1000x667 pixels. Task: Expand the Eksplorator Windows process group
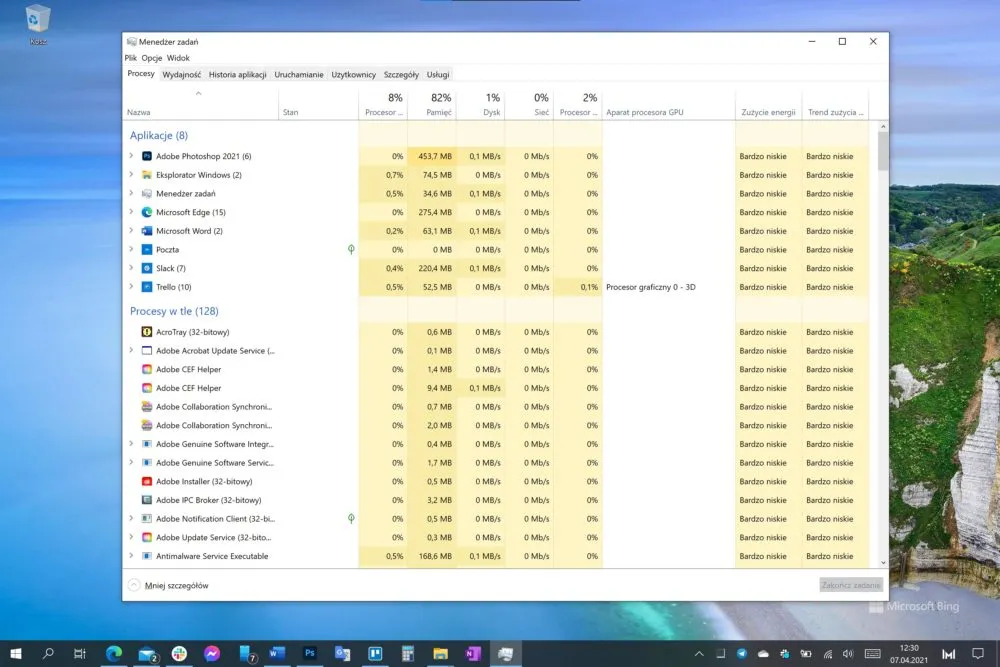click(131, 174)
